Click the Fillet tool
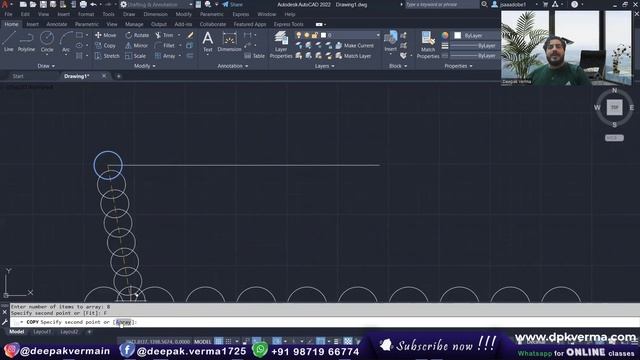The height and width of the screenshot is (360, 640). [165, 46]
